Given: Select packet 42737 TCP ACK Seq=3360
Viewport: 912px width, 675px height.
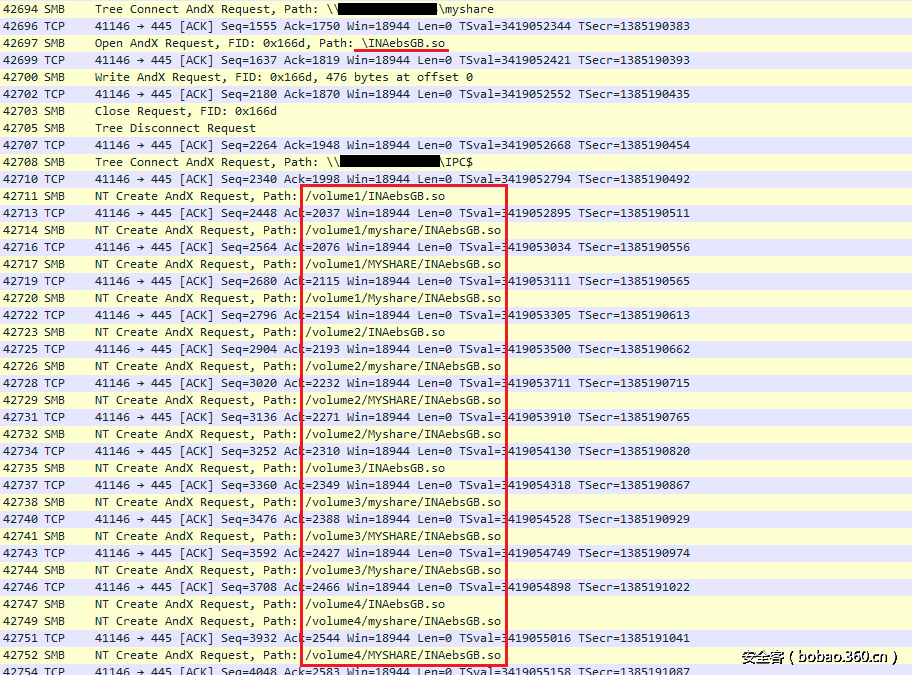Looking at the screenshot, I should click(456, 485).
